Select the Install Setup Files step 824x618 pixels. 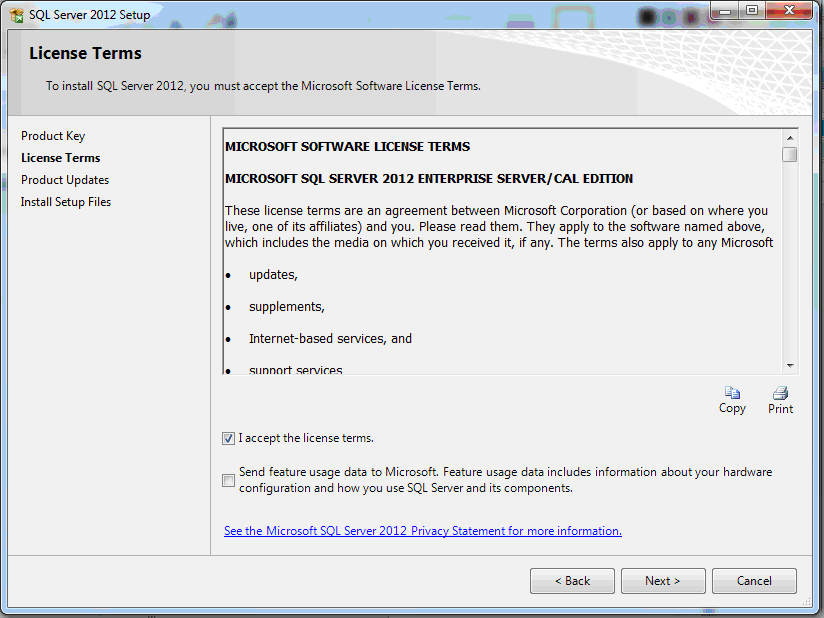(66, 202)
